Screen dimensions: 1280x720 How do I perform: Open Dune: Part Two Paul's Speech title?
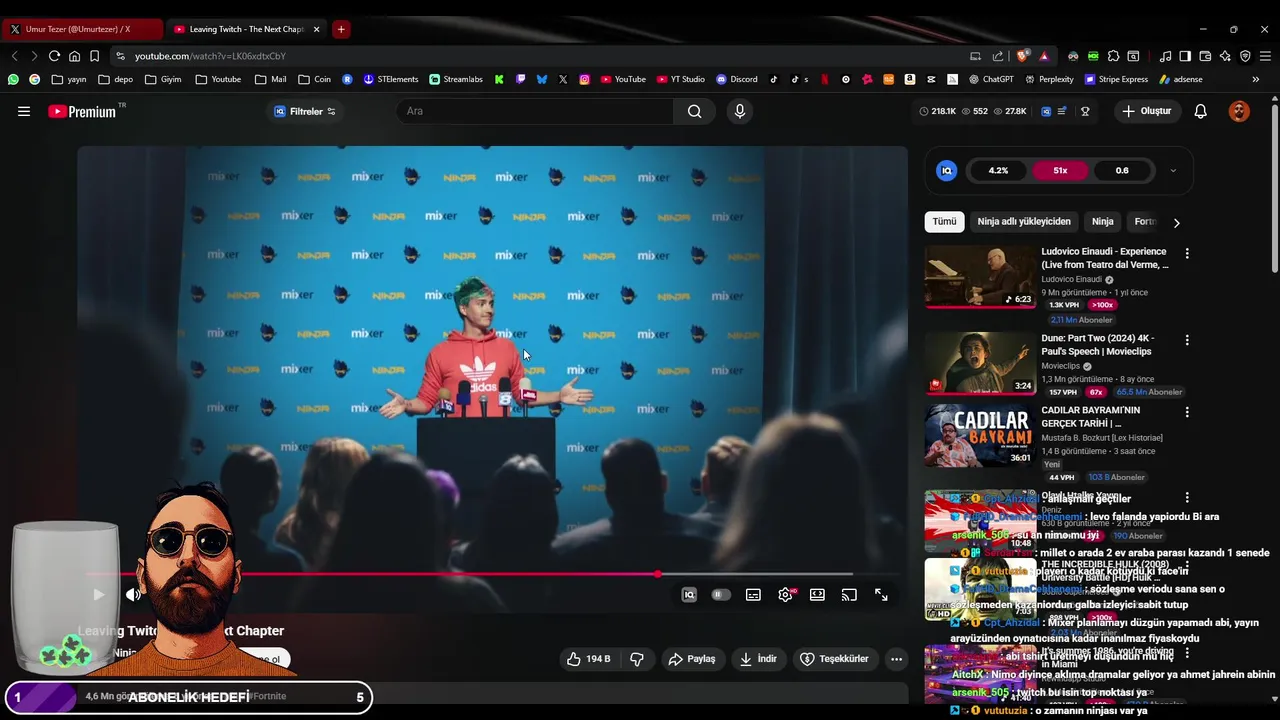tap(1097, 345)
